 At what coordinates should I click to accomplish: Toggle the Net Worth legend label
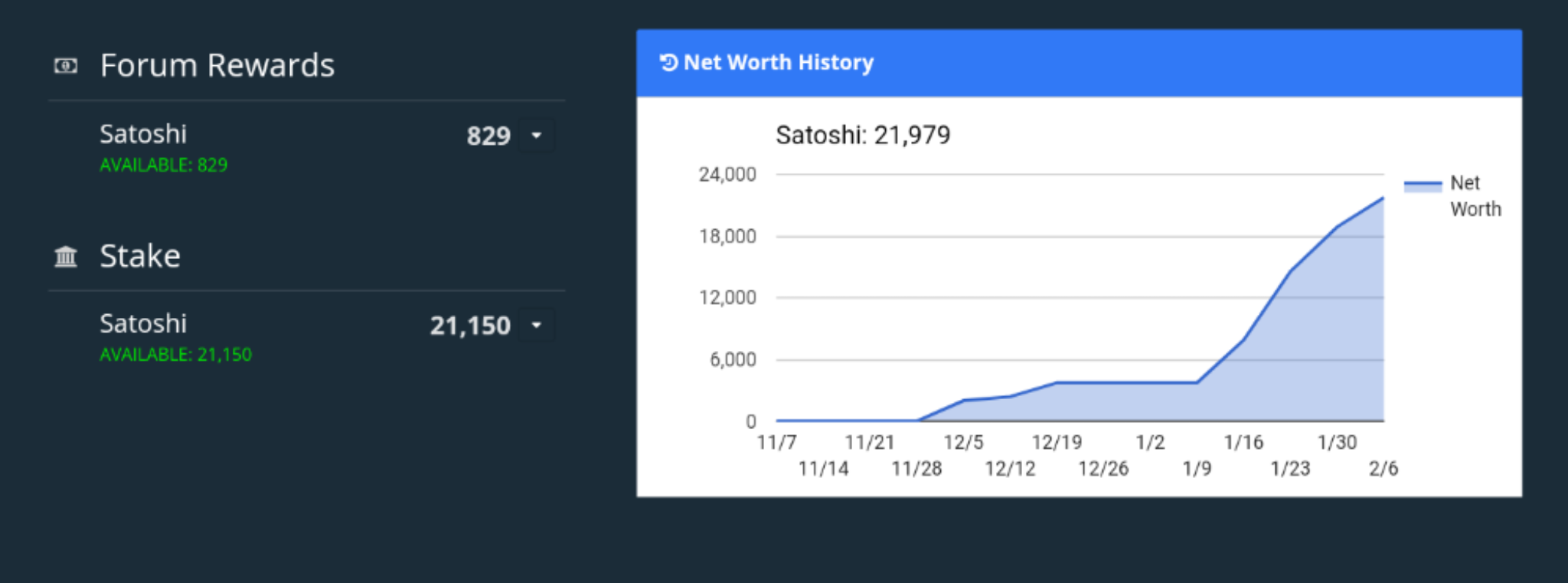click(1475, 196)
